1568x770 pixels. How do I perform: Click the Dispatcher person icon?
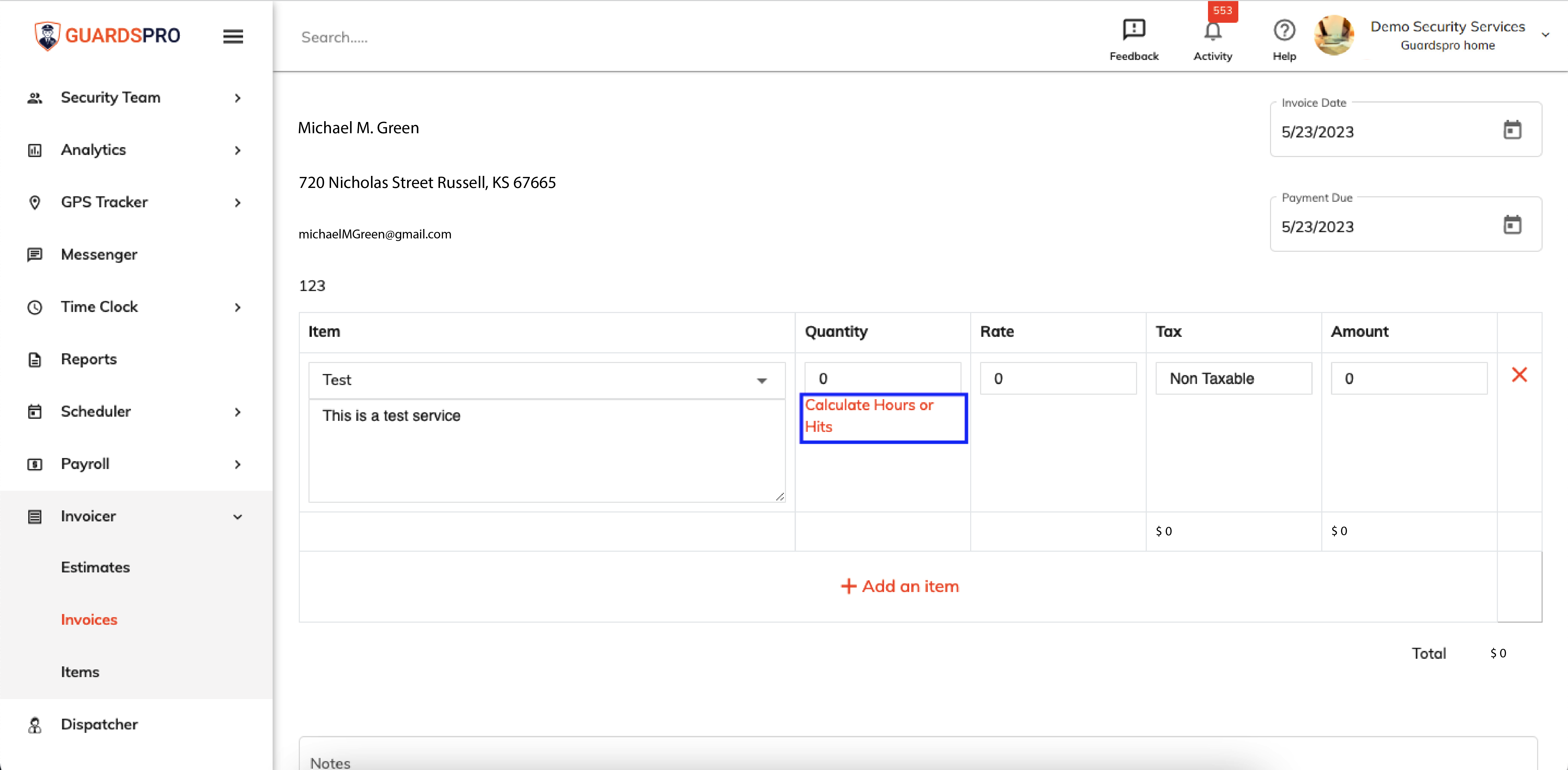click(35, 725)
